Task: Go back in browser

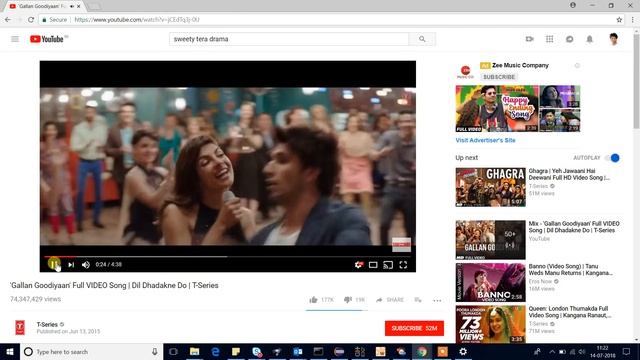Action: (x=8, y=20)
